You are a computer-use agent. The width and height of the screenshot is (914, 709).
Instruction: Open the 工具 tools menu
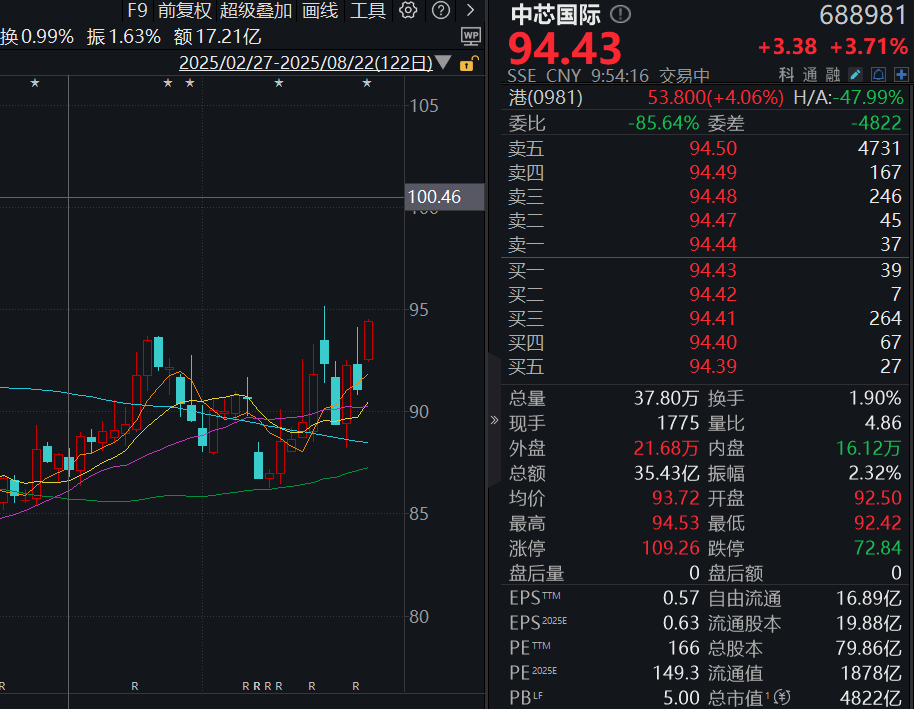368,10
